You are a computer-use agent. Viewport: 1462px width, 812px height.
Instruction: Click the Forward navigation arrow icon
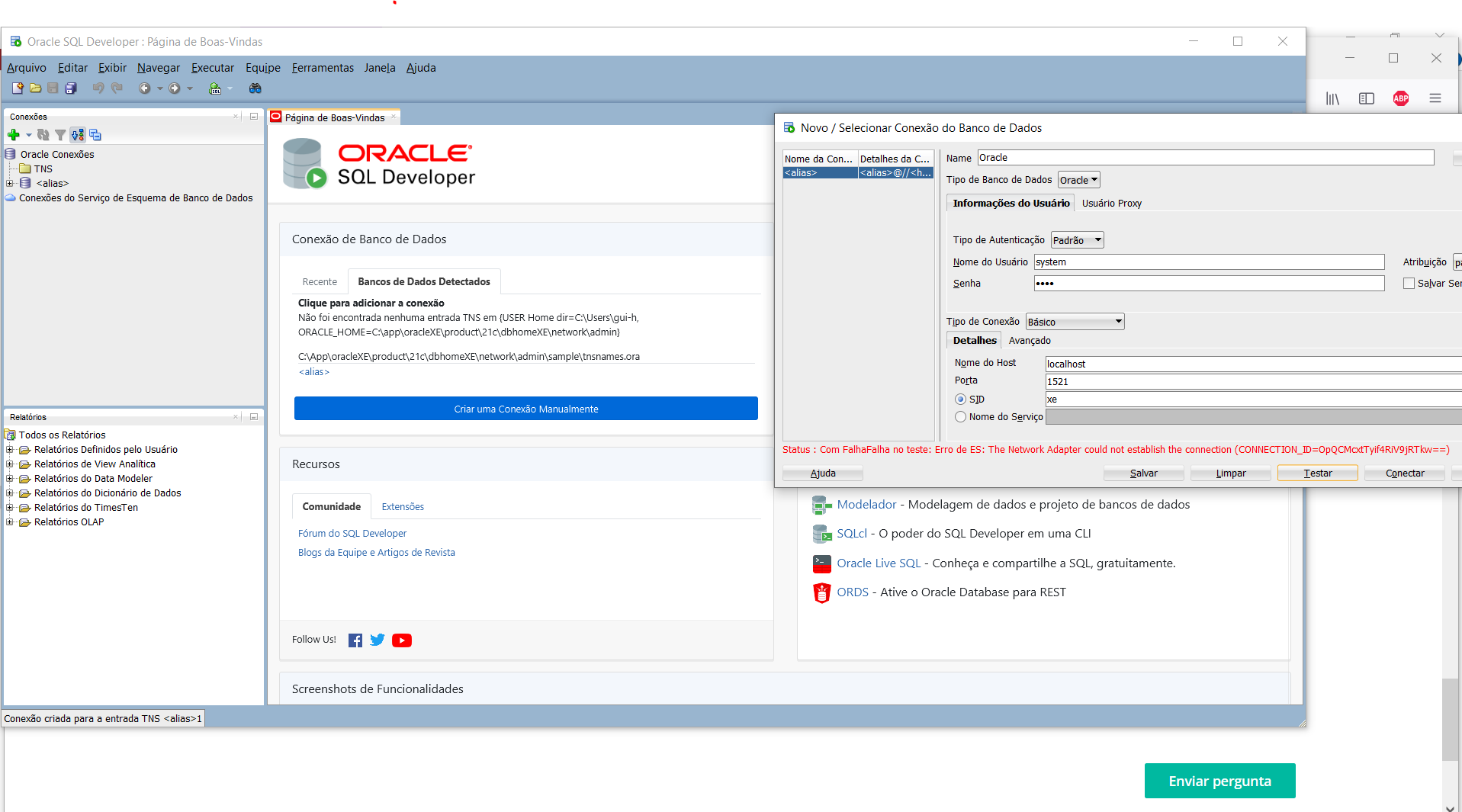tap(175, 88)
